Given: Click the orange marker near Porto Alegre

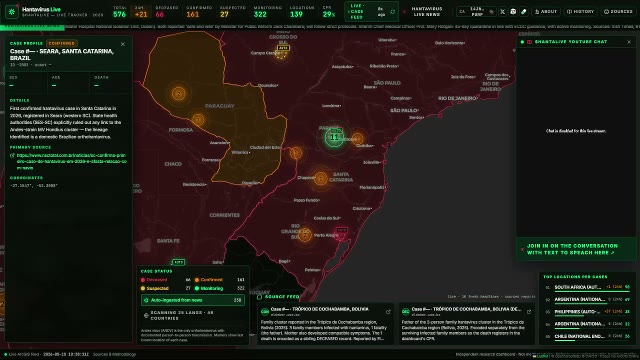Looking at the screenshot, I should [305, 235].
